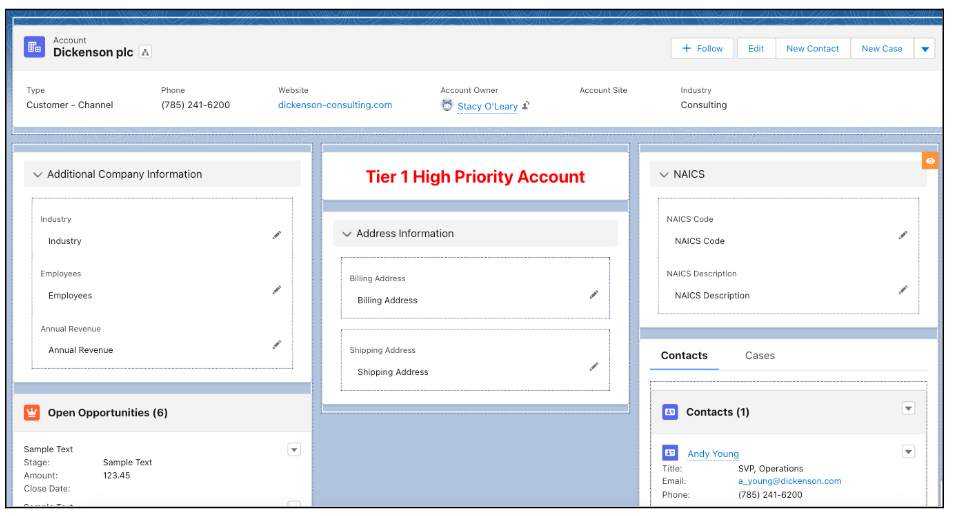Collapse the Additional Company Information section

[38, 174]
